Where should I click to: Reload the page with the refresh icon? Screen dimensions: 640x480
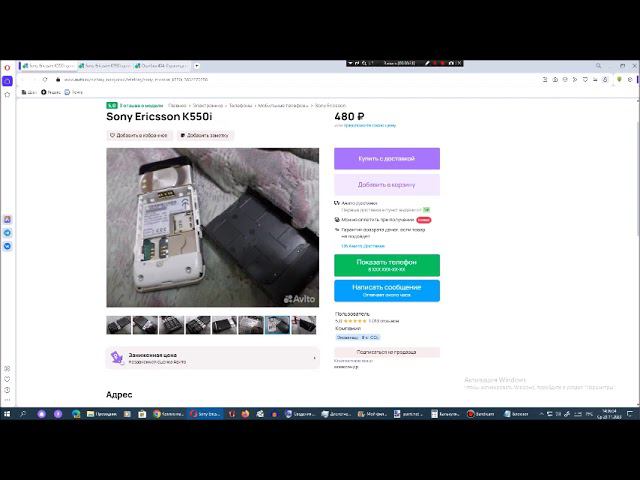point(45,80)
